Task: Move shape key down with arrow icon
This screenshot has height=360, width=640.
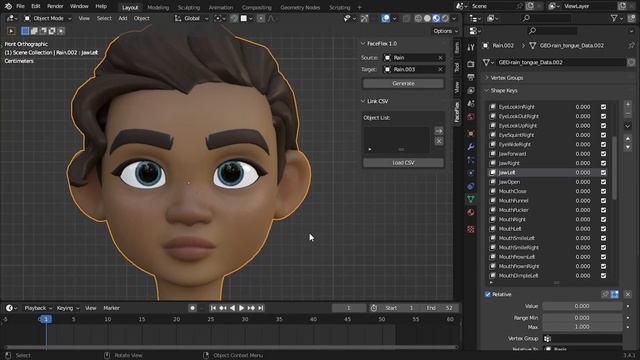Action: tap(628, 147)
